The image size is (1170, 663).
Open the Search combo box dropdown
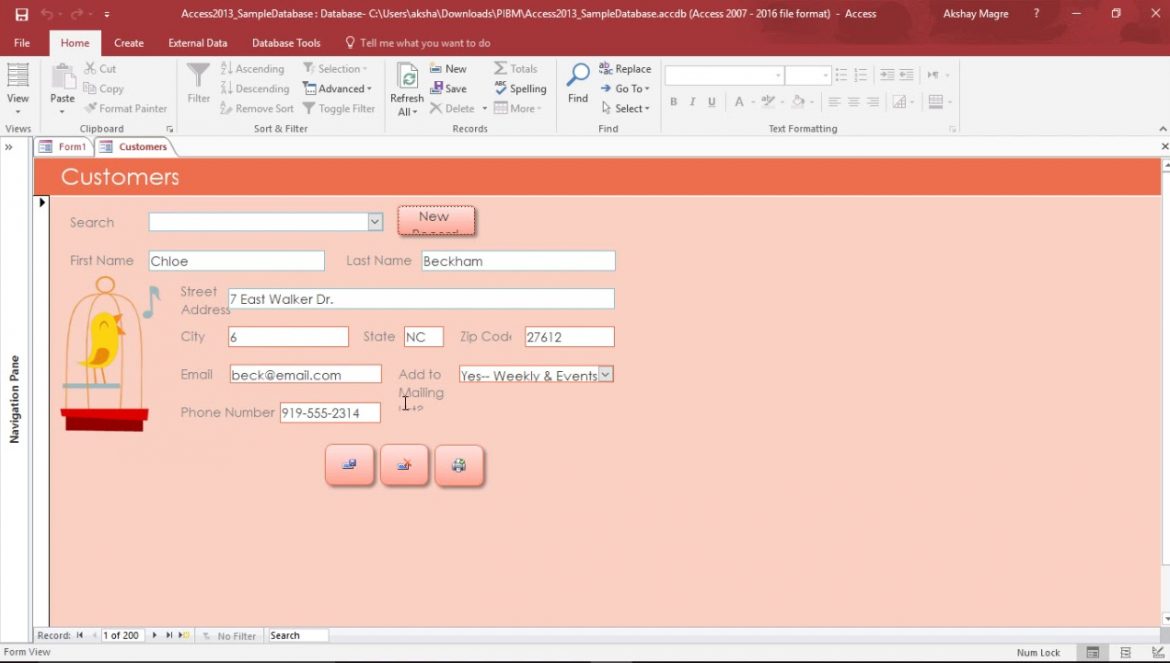374,221
